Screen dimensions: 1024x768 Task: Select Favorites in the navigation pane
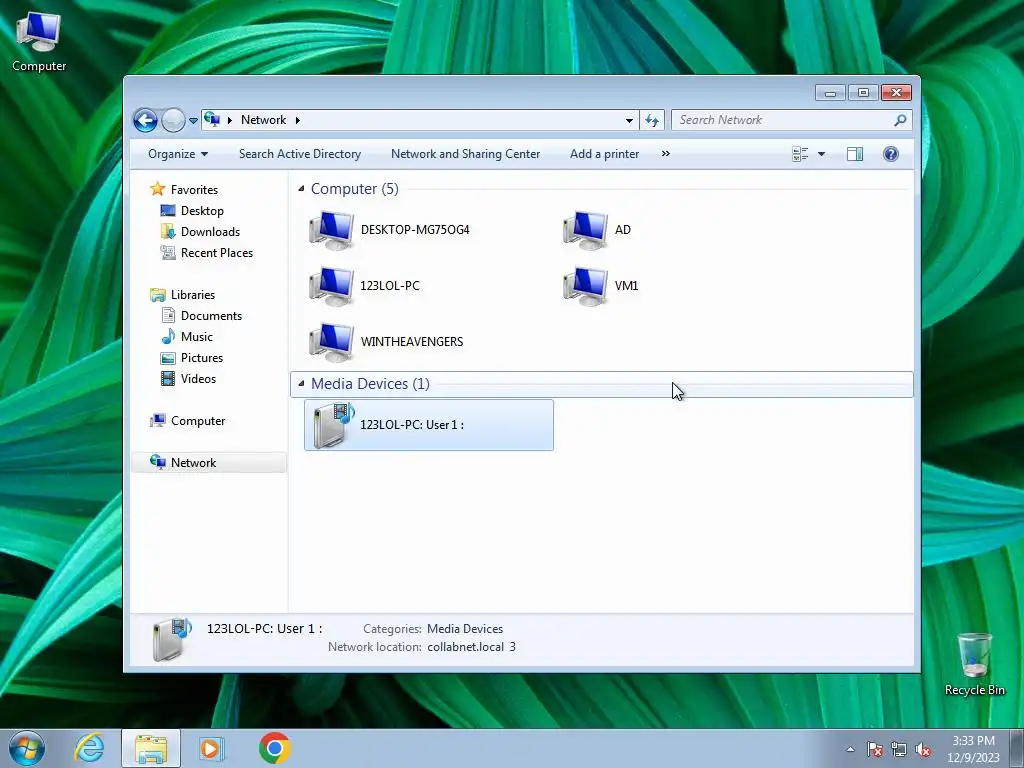(194, 189)
